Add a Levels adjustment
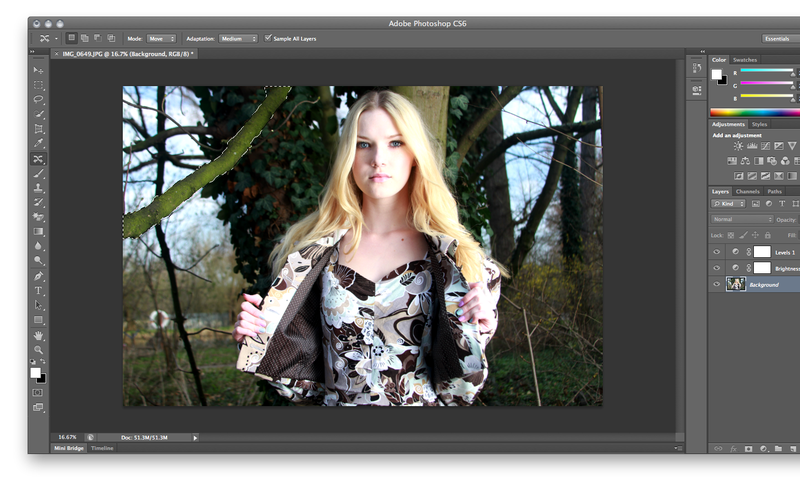The image size is (800, 490). pyautogui.click(x=752, y=146)
